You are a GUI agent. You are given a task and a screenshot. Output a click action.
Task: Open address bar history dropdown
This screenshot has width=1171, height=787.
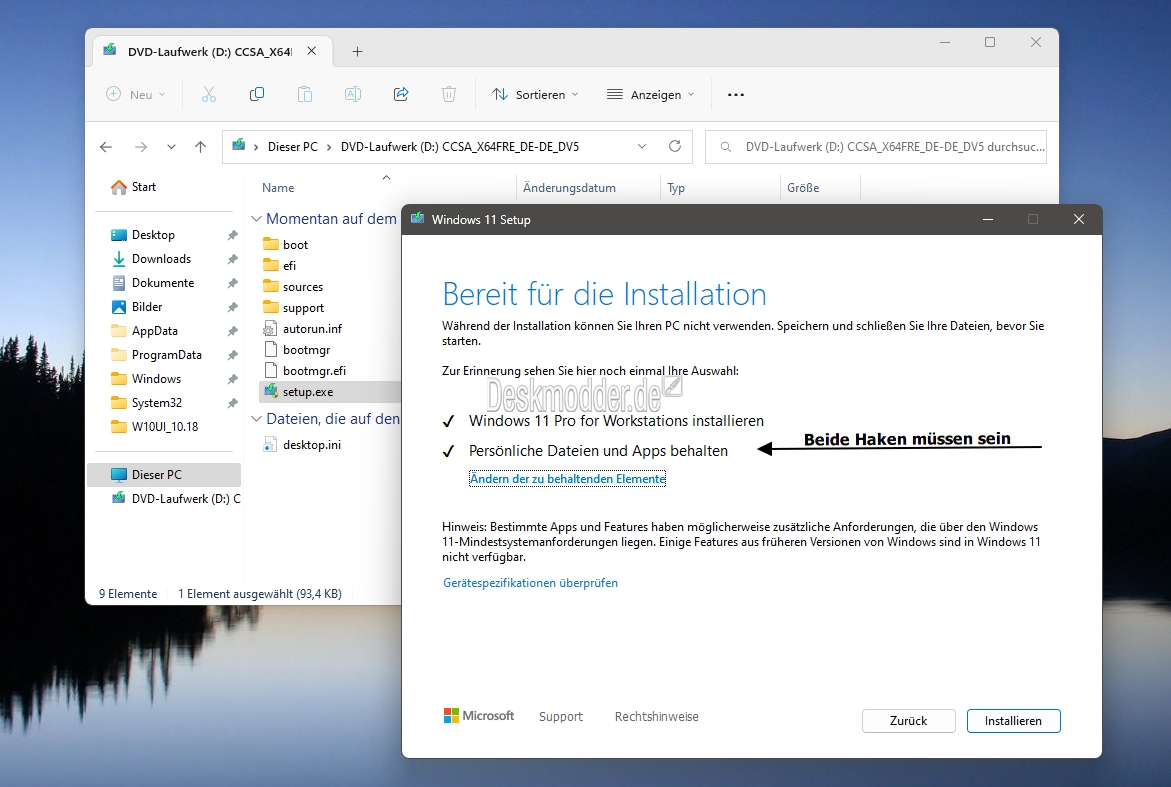[x=642, y=146]
